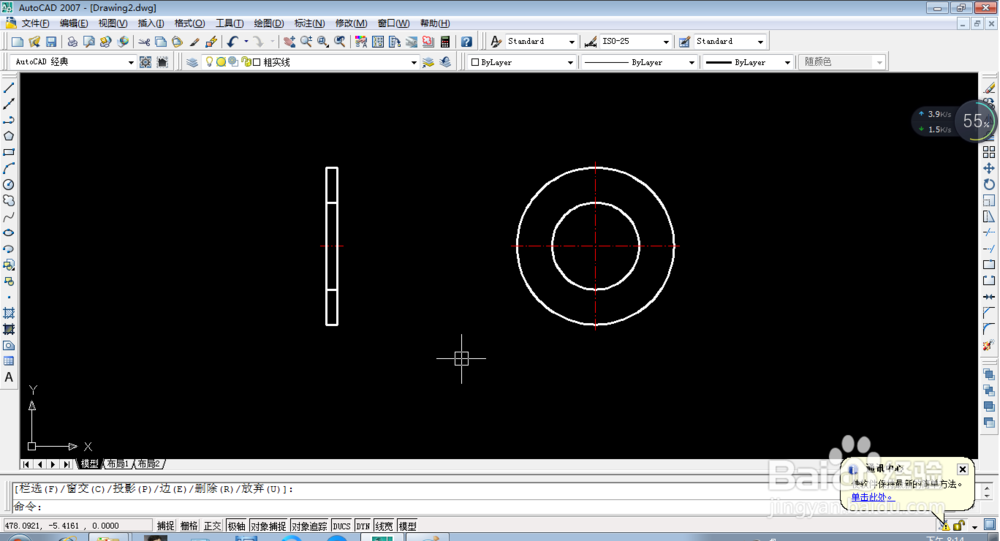1000x541 pixels.
Task: Toggle 正交 ortho mode in status bar
Action: point(212,526)
